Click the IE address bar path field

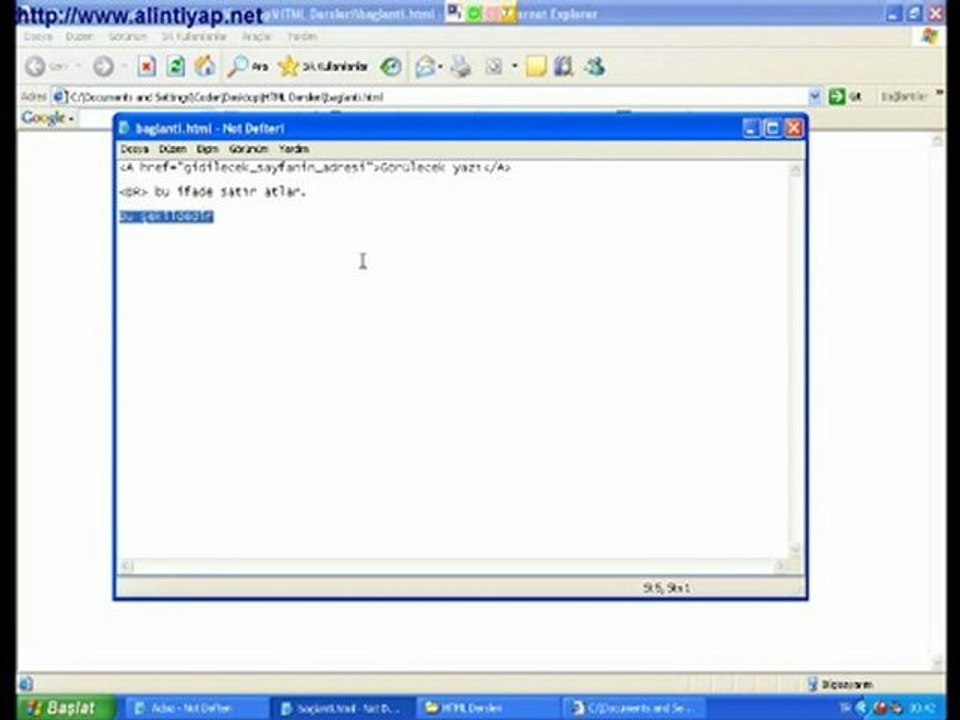point(437,97)
